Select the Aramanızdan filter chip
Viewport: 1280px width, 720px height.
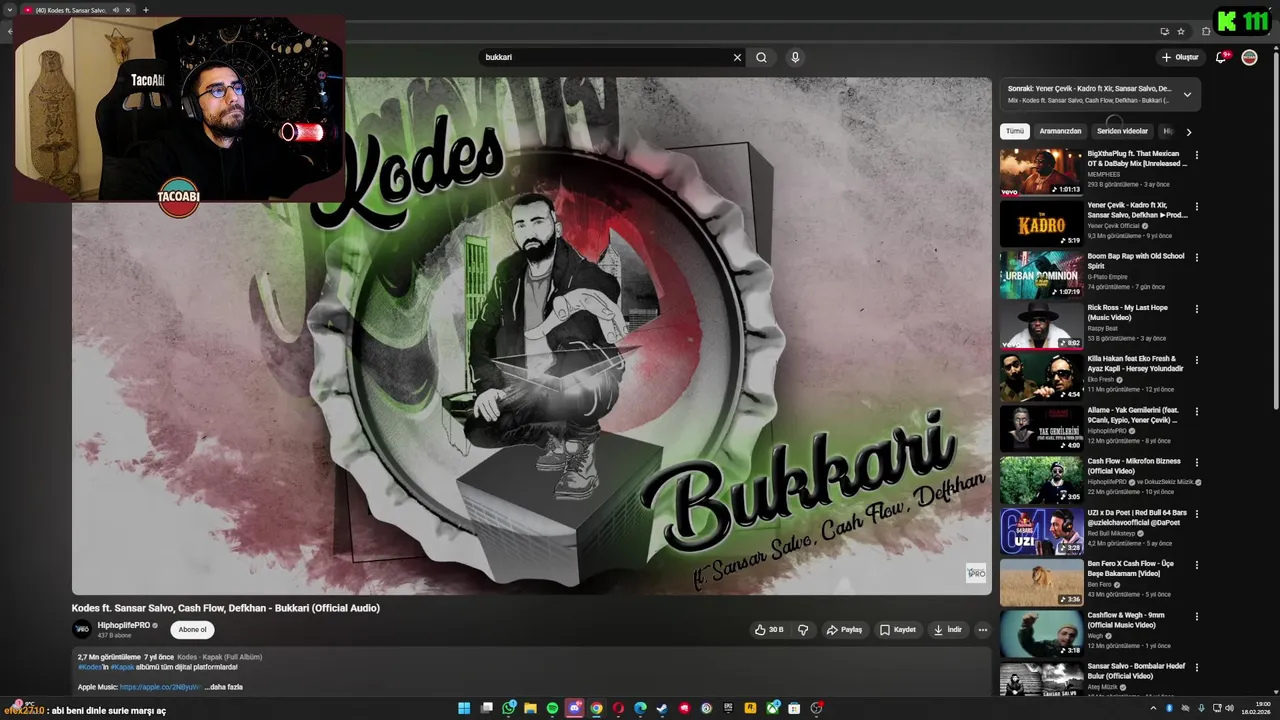1060,131
